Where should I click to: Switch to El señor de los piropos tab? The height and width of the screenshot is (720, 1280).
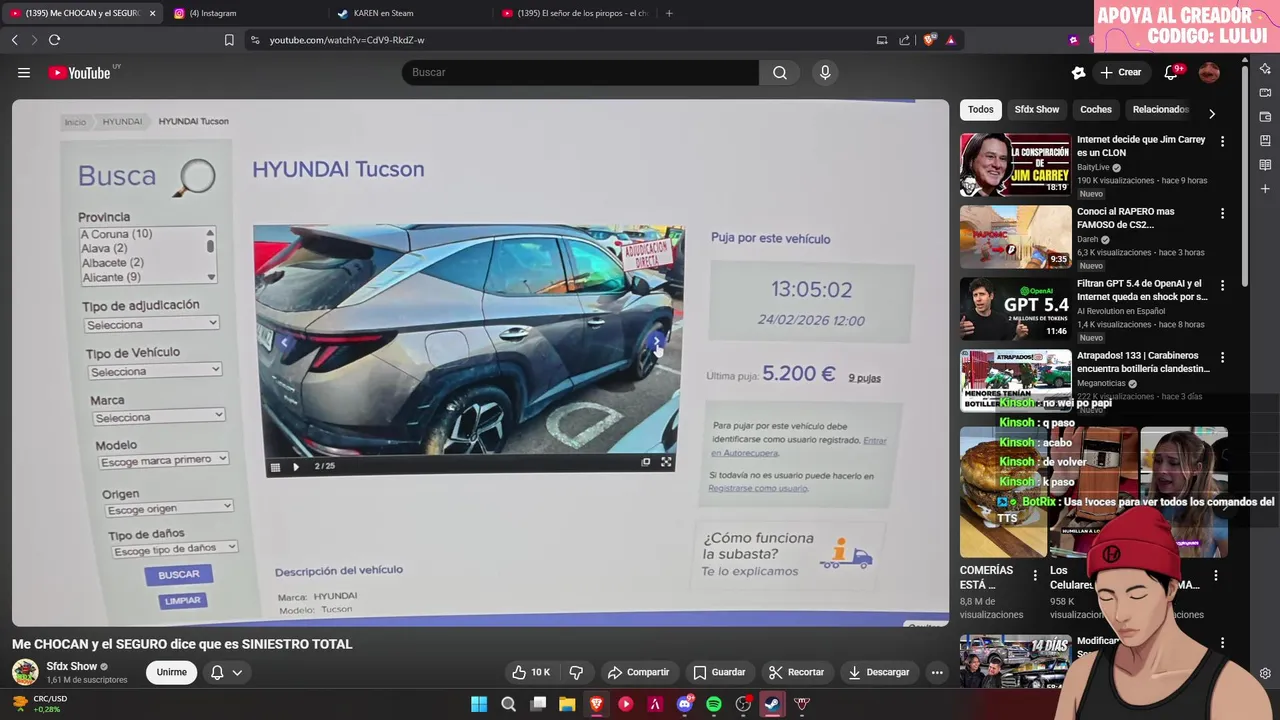(x=575, y=13)
